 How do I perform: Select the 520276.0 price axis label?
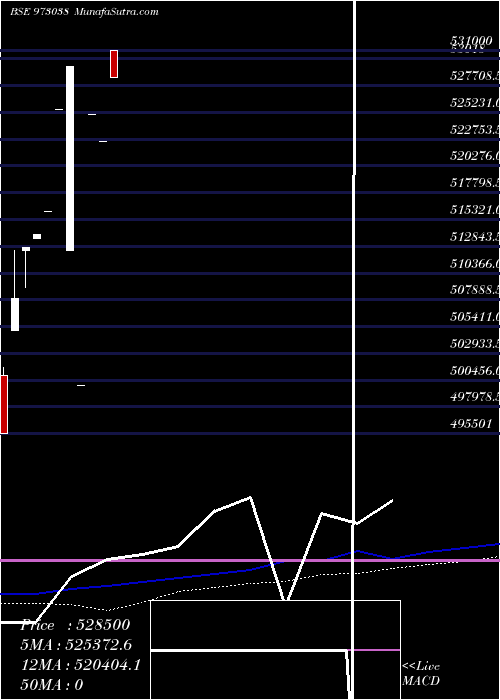point(475,156)
